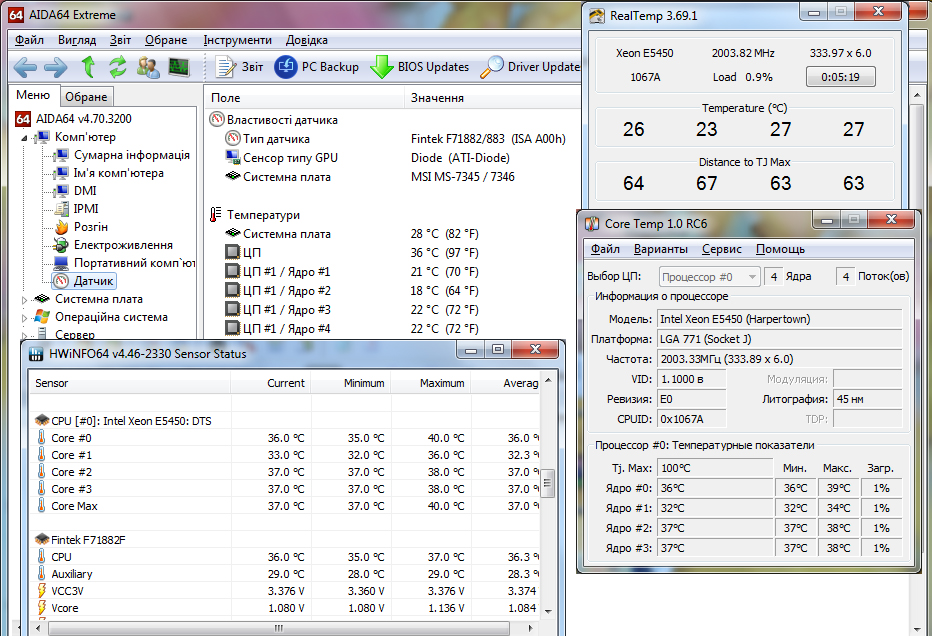Click HWiNFO64 vertical scrollbar down arrow
This screenshot has height=636, width=932.
(548, 610)
